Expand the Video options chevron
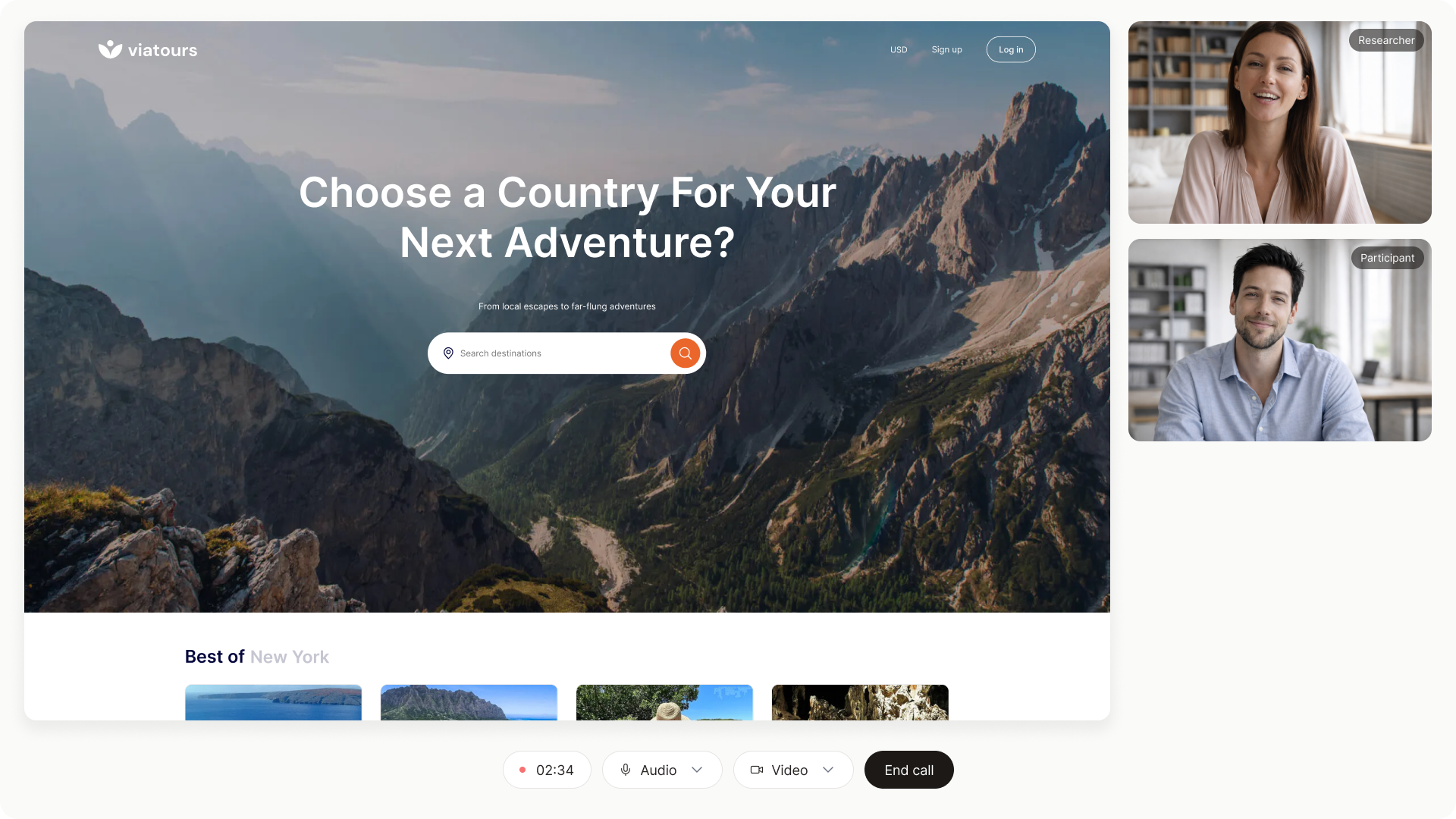The image size is (1456, 819). pyautogui.click(x=828, y=770)
